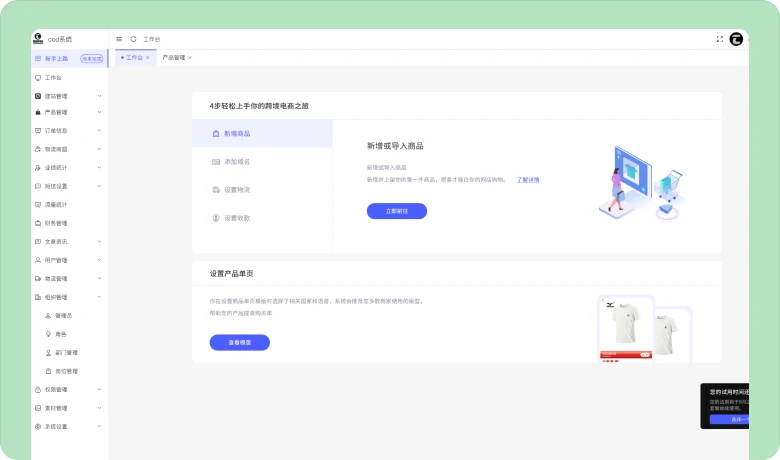Click the 系统设置 gear icon

click(38, 426)
